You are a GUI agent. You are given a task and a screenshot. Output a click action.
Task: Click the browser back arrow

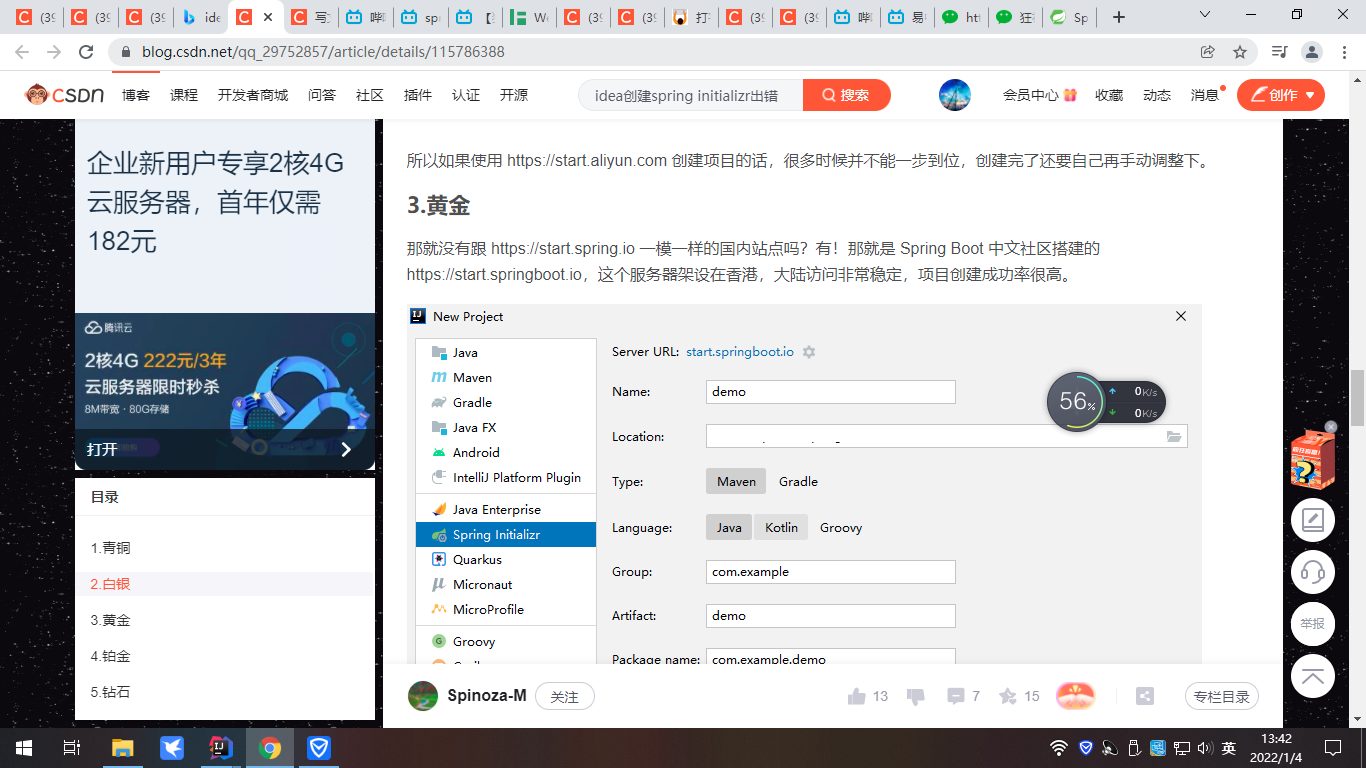click(x=22, y=52)
